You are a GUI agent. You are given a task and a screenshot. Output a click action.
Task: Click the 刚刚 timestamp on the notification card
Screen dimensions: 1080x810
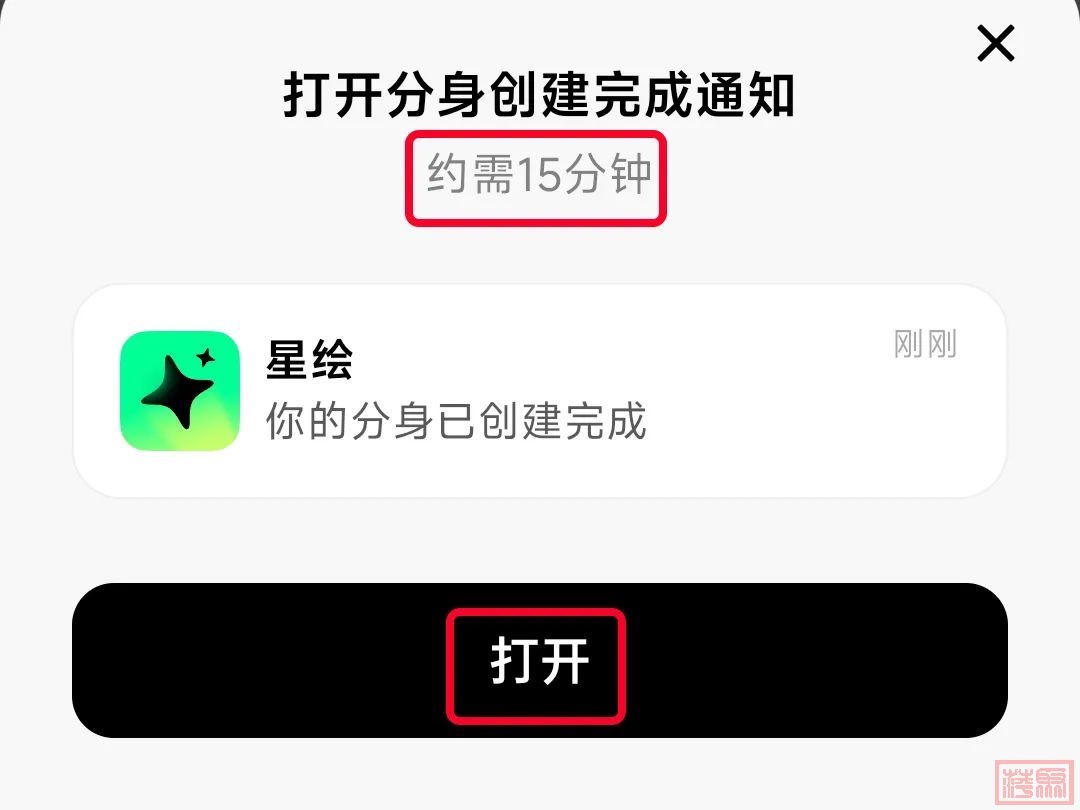(x=925, y=344)
